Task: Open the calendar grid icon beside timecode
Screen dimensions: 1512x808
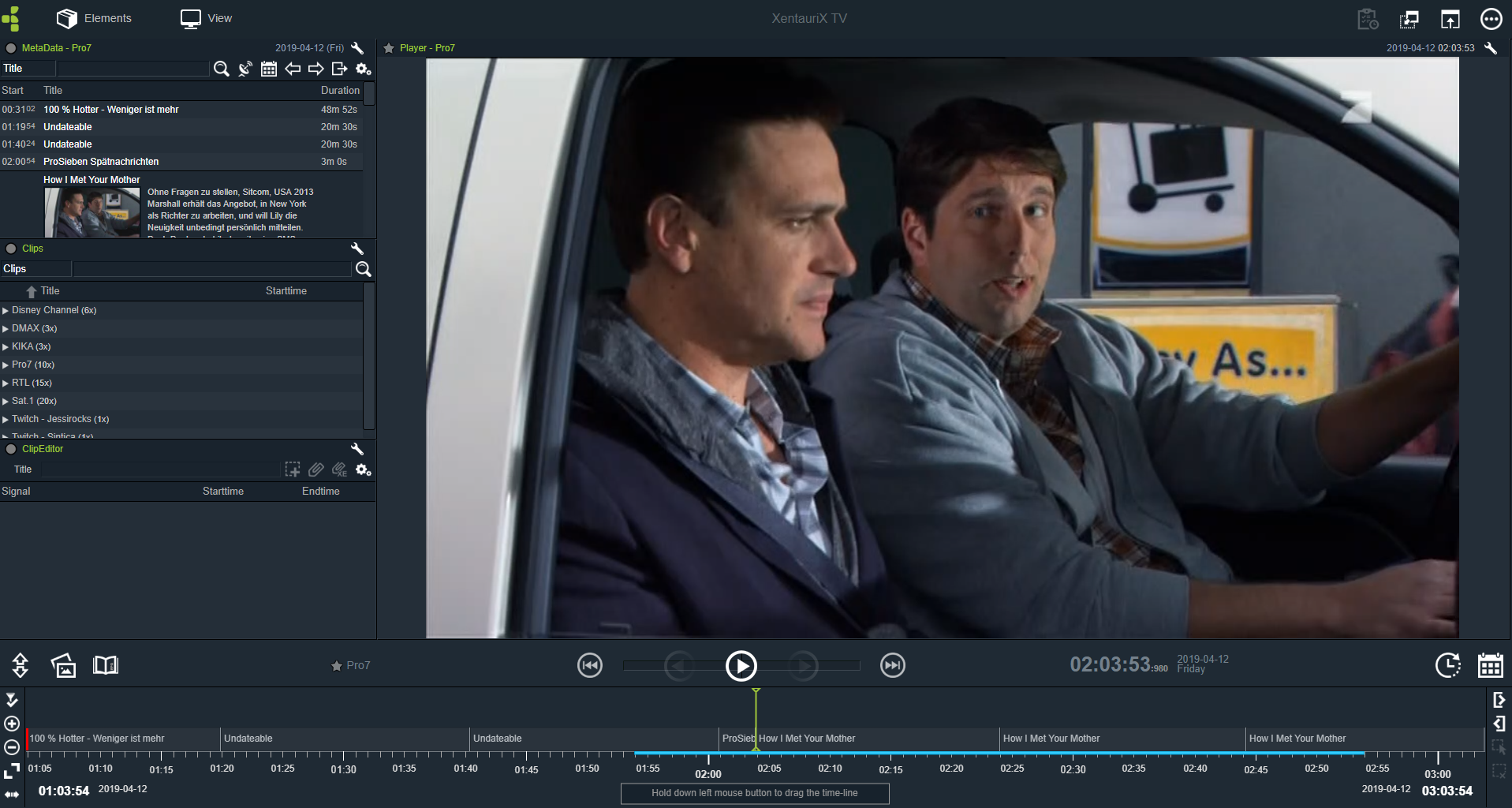Action: coord(1490,665)
